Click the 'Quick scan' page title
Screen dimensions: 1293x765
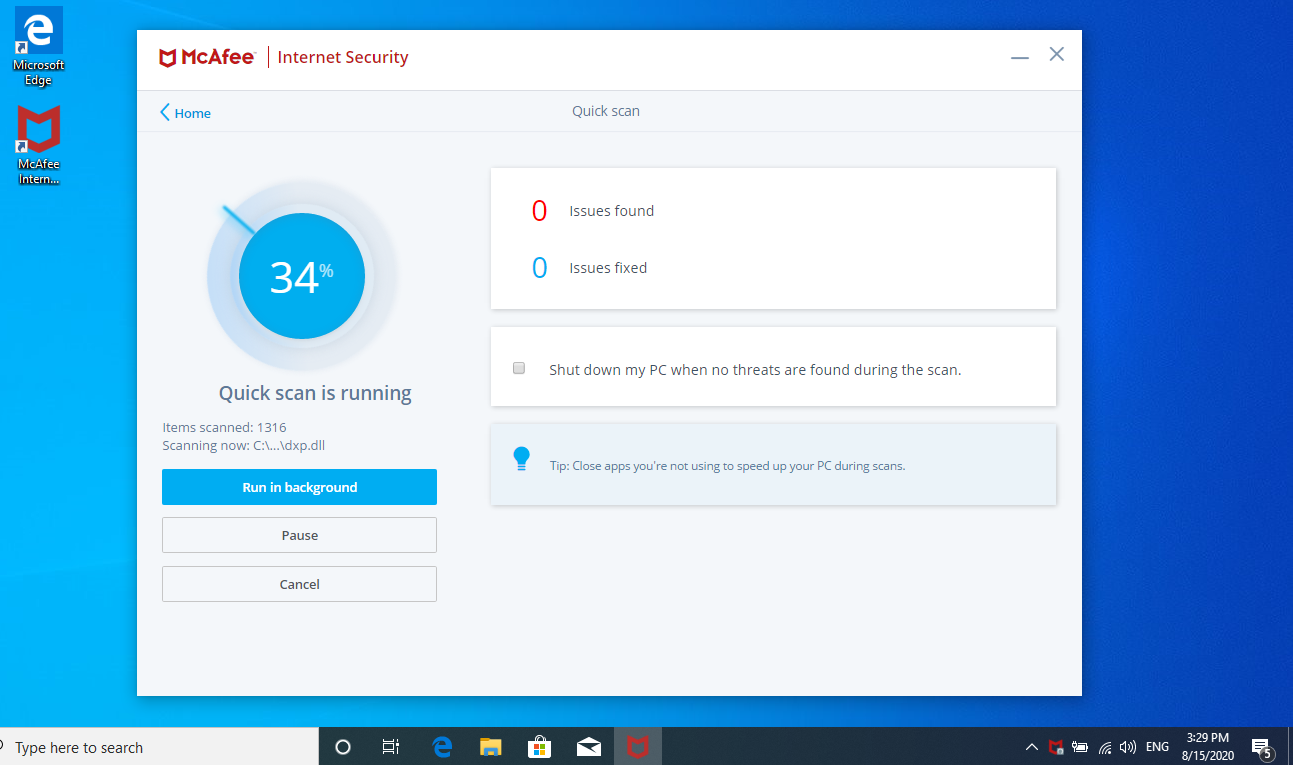606,111
